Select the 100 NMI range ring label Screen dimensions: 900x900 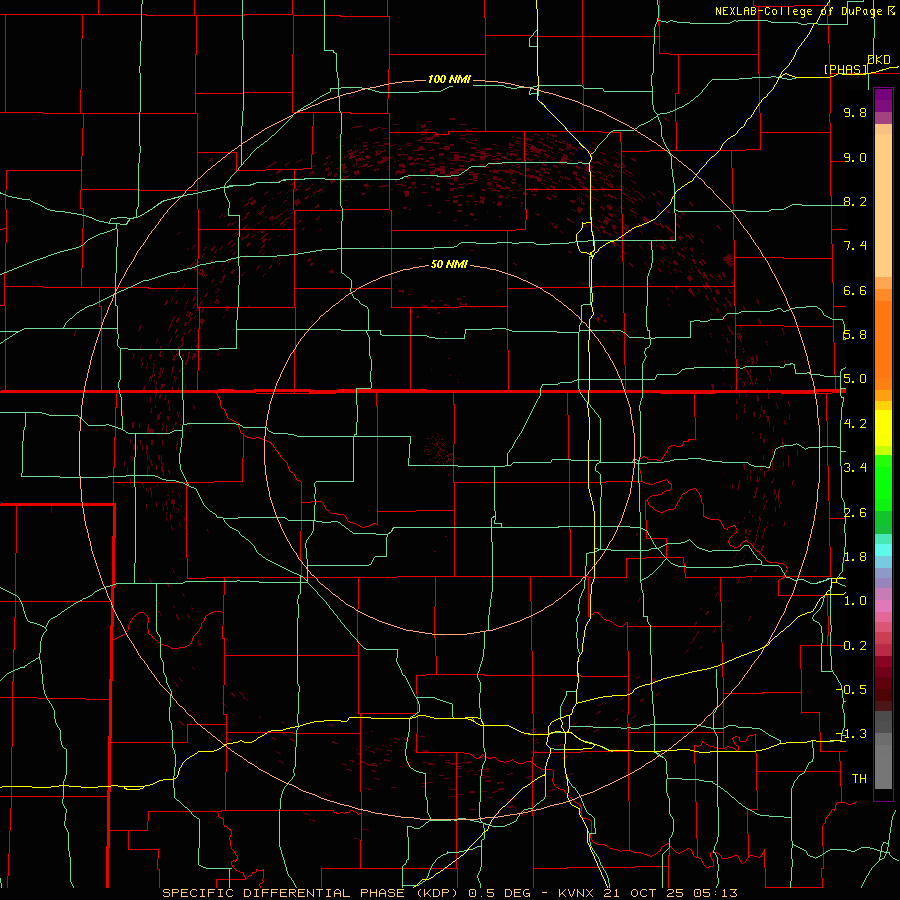click(449, 79)
